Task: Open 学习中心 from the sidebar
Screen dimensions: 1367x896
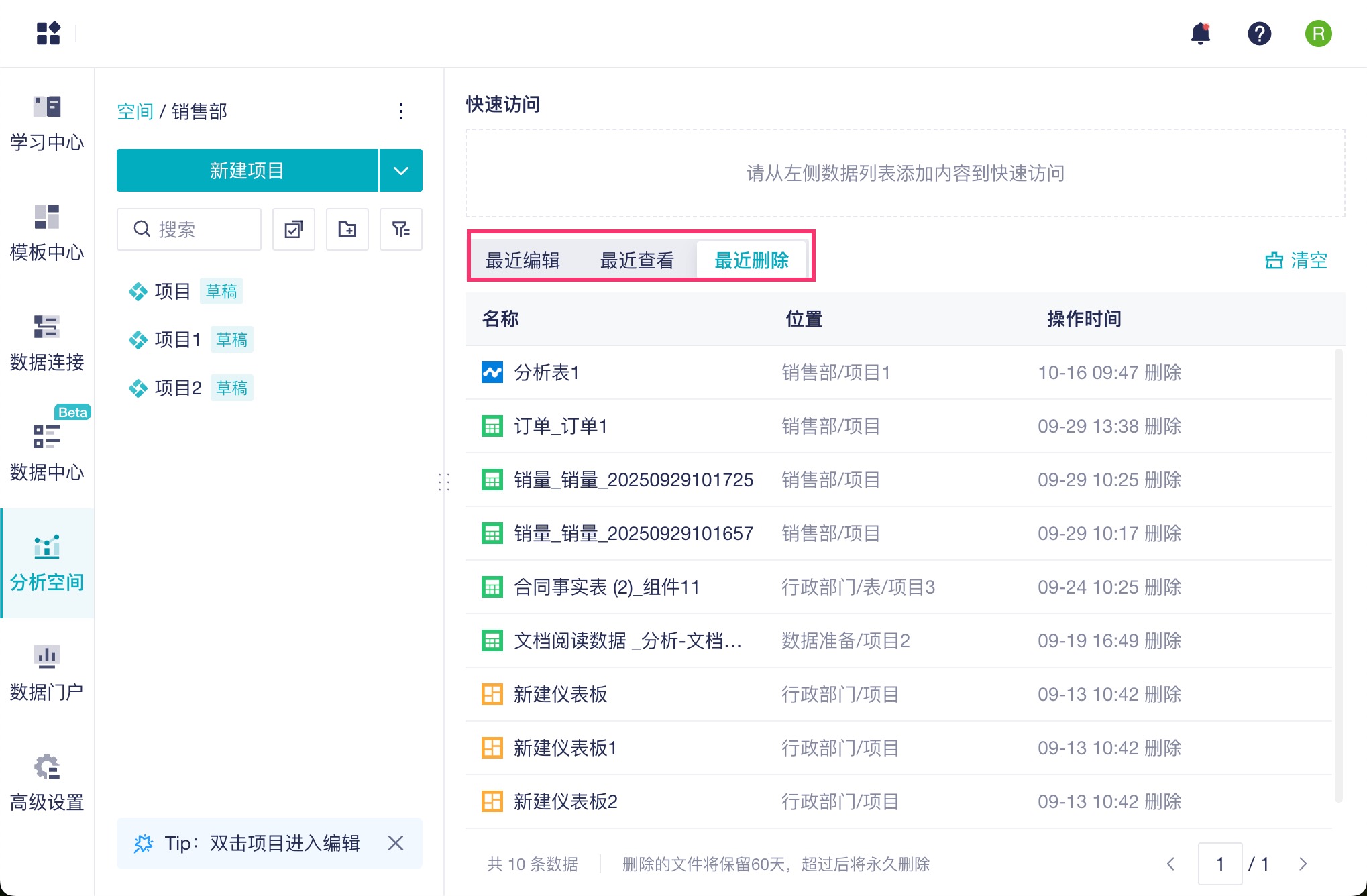Action: pyautogui.click(x=47, y=123)
